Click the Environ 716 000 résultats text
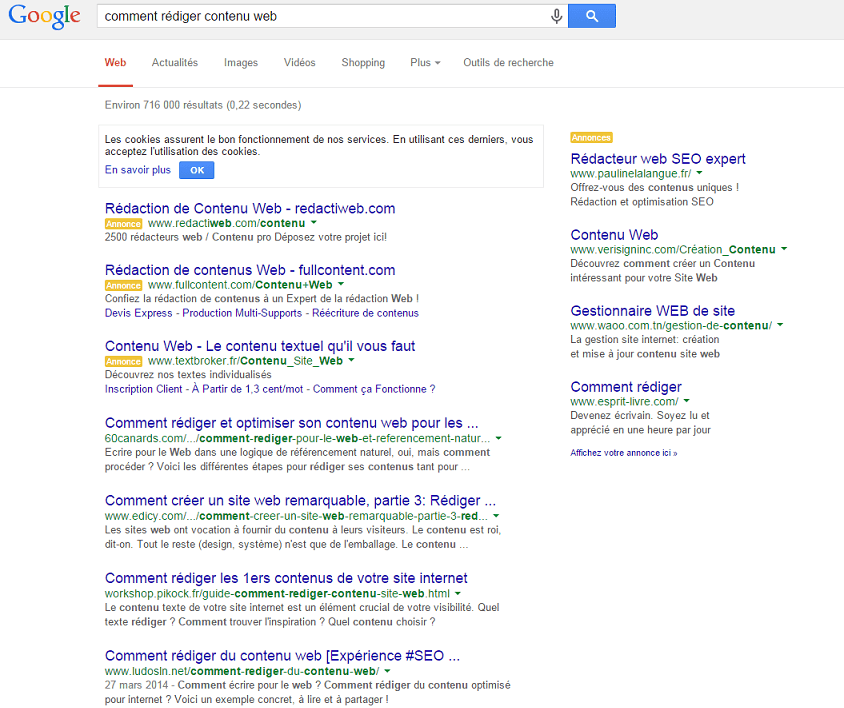Screen dimensions: 844x708 click(x=203, y=105)
